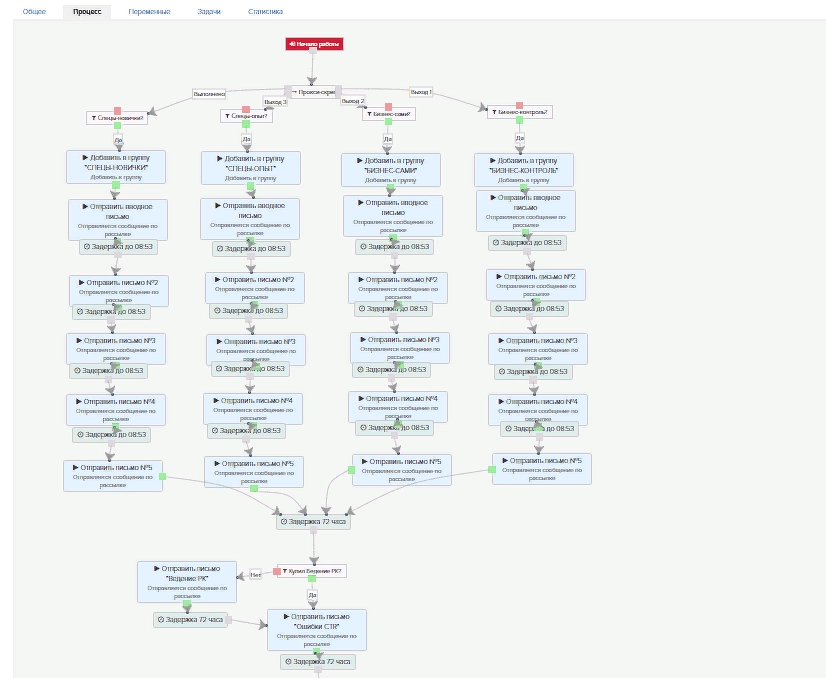Click green connector right of leftmost письмо №5
The width and height of the screenshot is (826, 678).
(162, 476)
